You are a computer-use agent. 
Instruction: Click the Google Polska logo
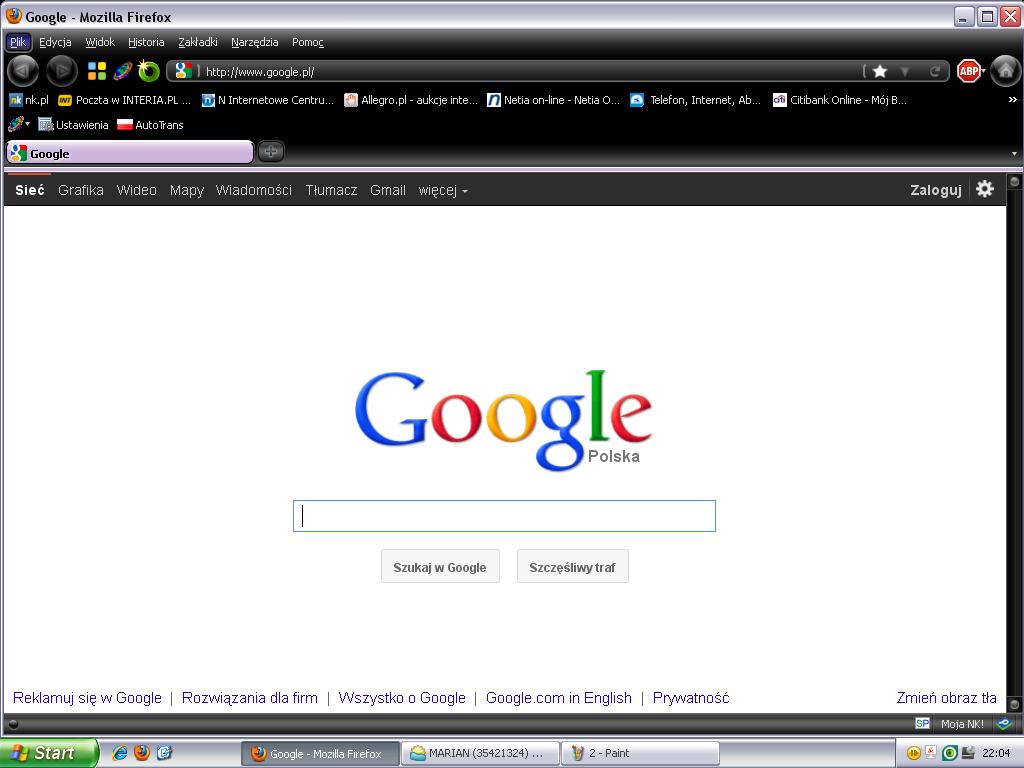(503, 419)
